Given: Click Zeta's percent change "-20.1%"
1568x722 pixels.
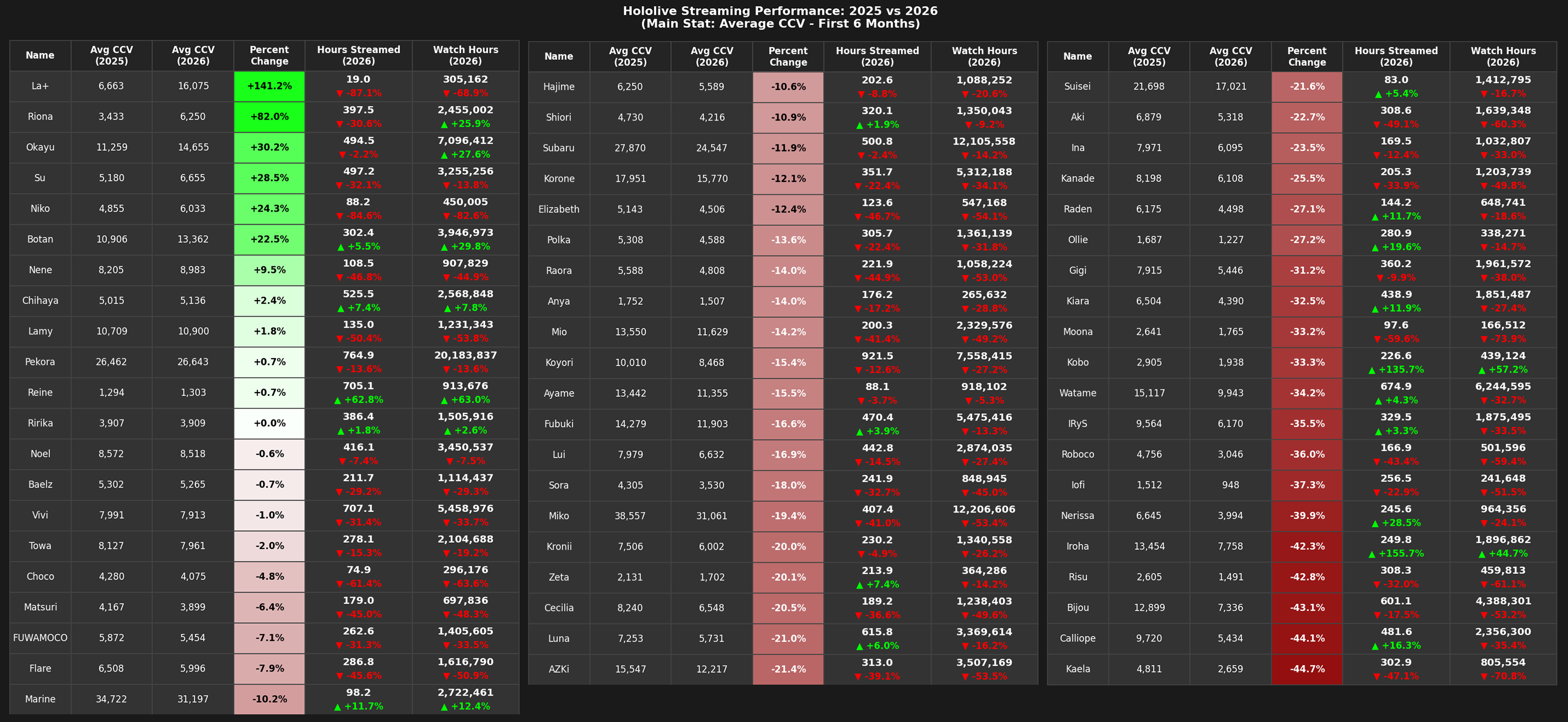Looking at the screenshot, I should [788, 577].
